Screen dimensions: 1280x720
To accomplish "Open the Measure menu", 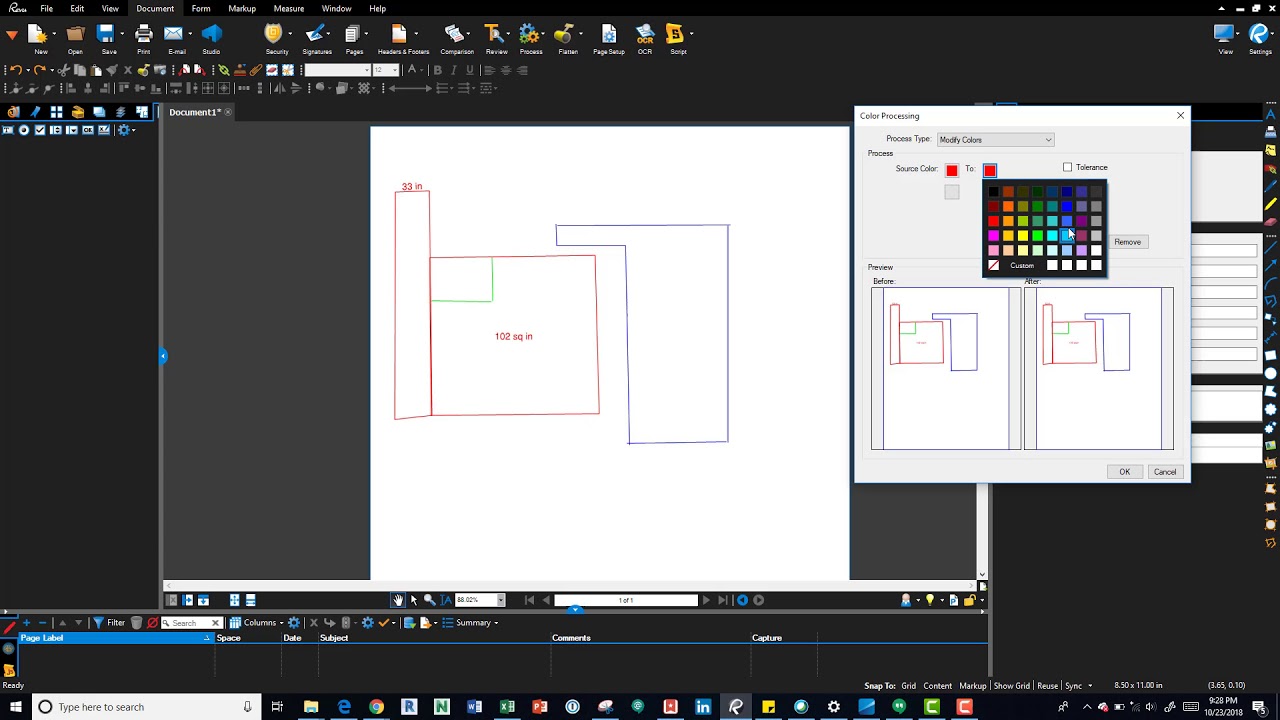I will coord(288,9).
